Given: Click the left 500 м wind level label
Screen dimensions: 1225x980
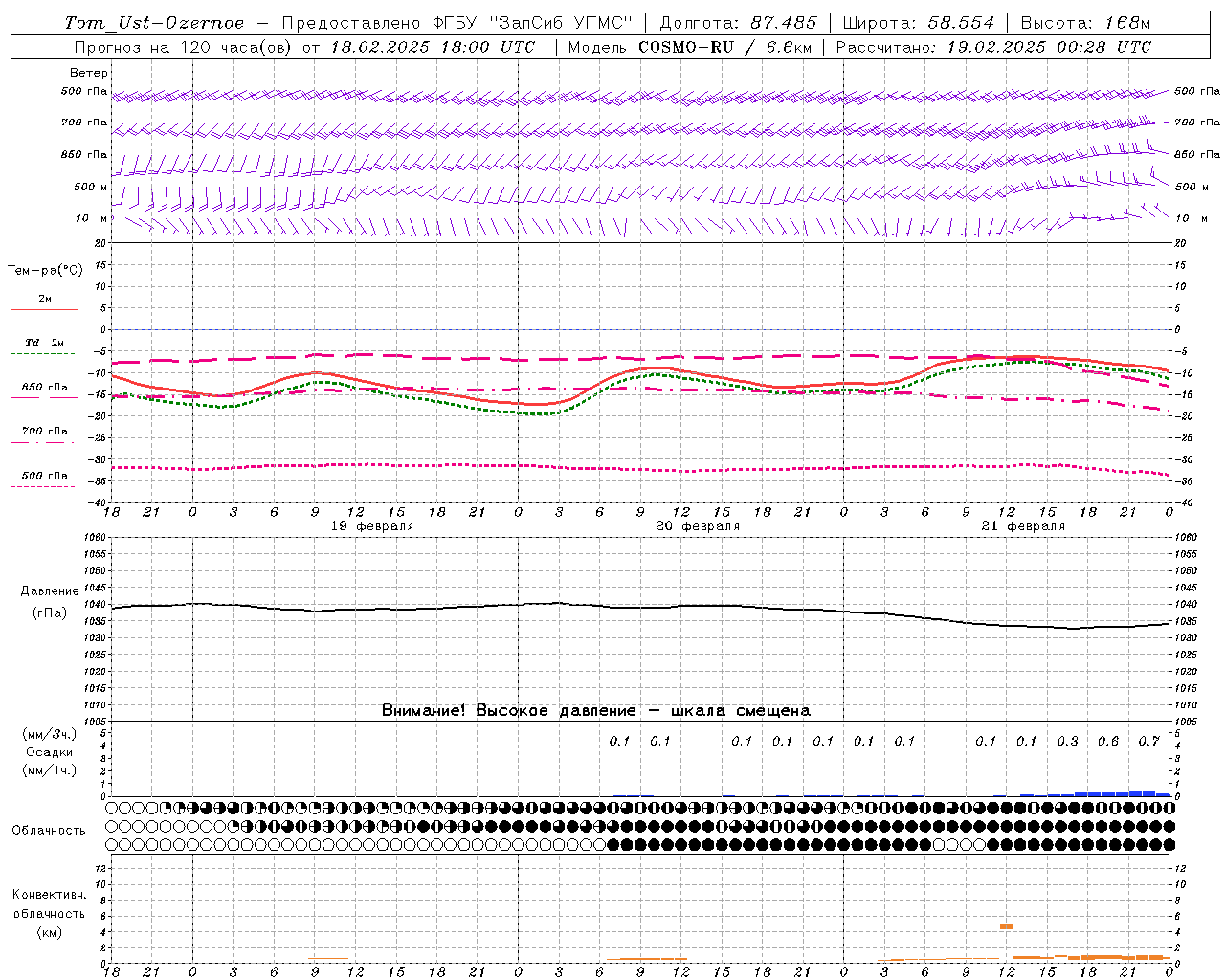Looking at the screenshot, I should pyautogui.click(x=92, y=187).
